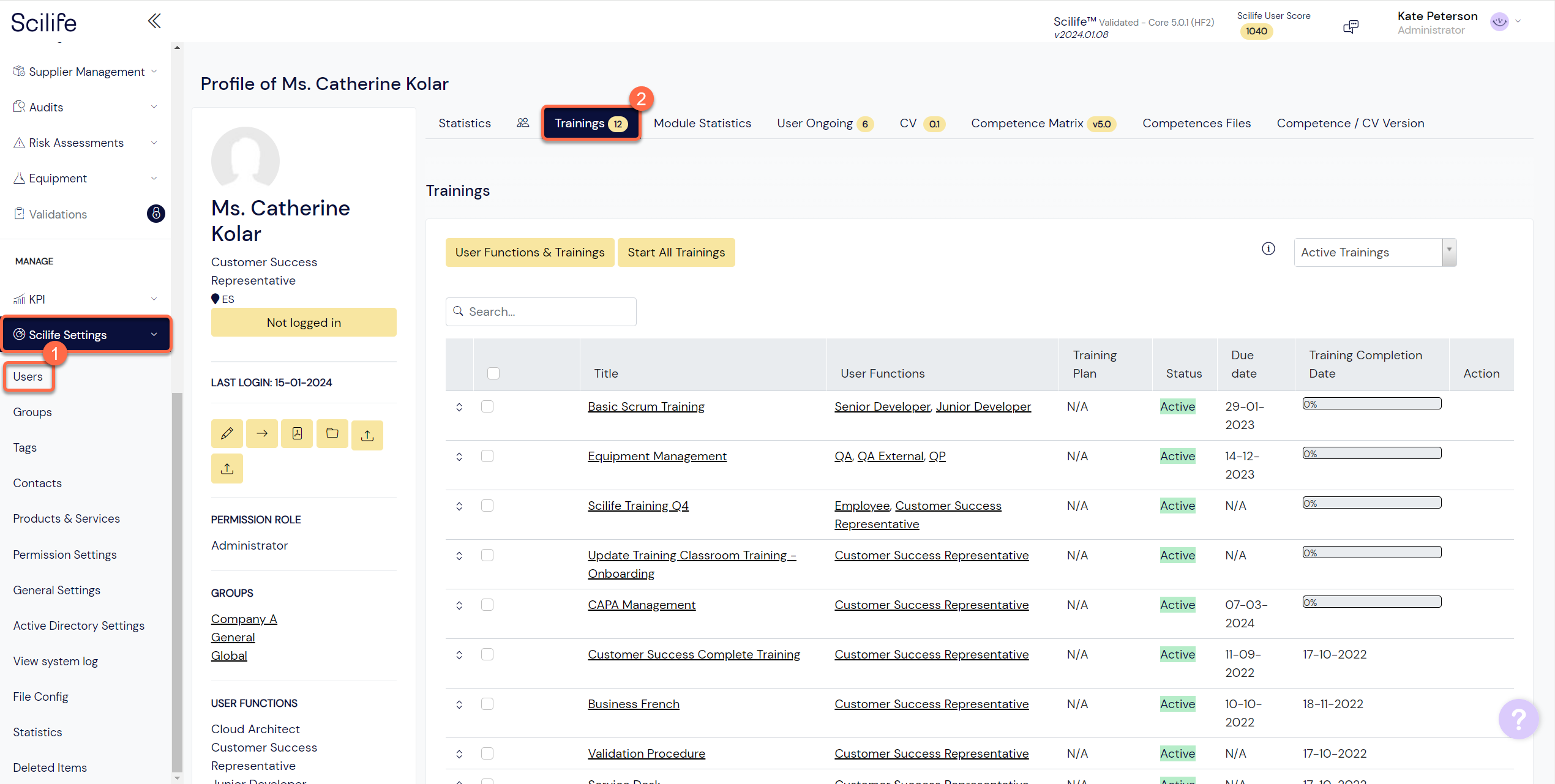This screenshot has width=1555, height=784.
Task: Open Permission Settings menu item
Action: point(65,554)
